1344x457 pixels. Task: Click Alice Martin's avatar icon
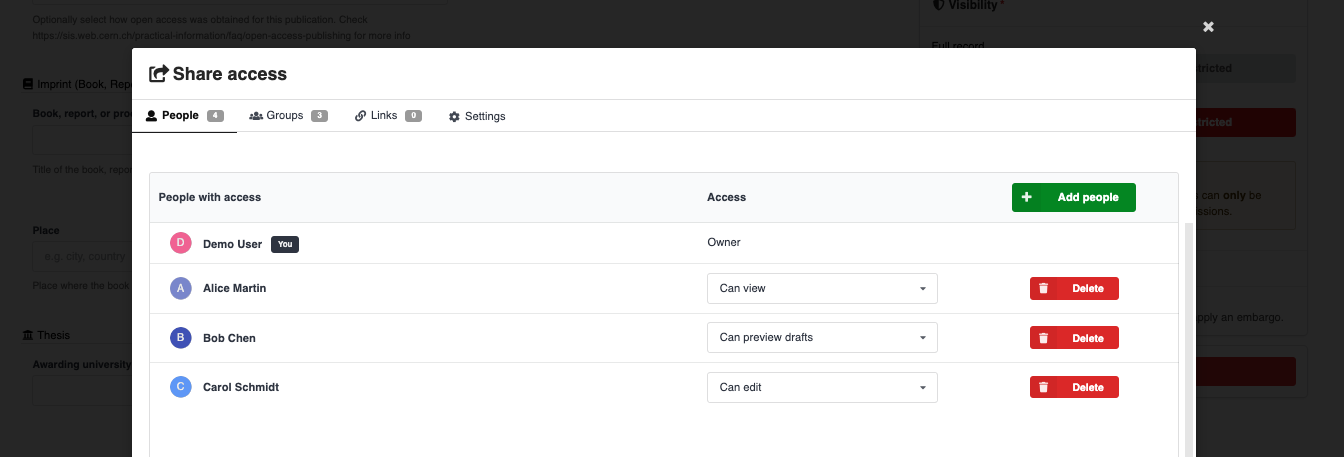click(180, 288)
